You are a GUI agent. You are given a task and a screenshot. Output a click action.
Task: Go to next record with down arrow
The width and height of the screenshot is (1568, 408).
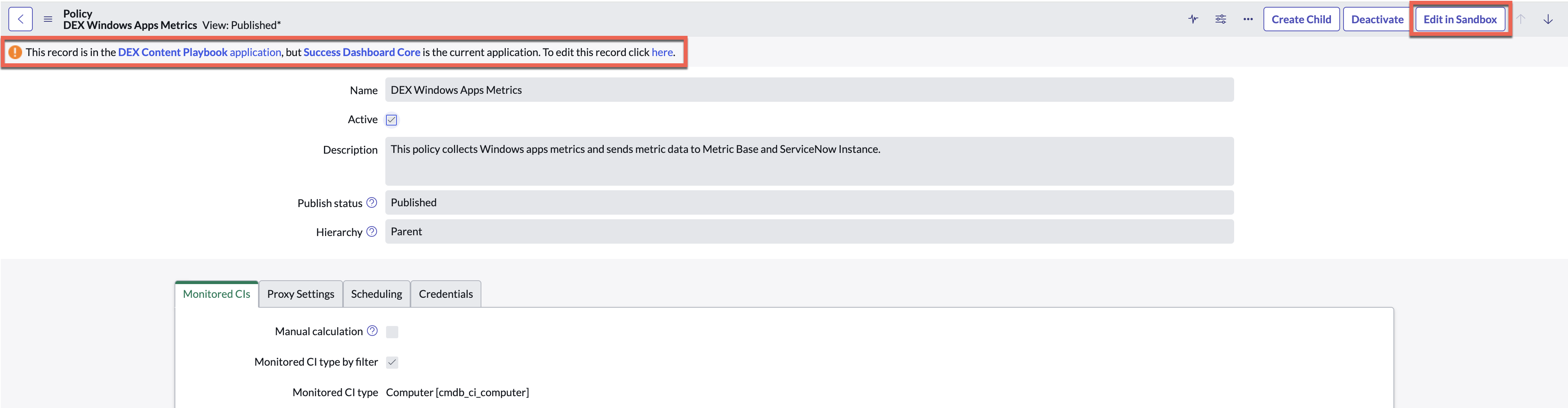coord(1548,19)
